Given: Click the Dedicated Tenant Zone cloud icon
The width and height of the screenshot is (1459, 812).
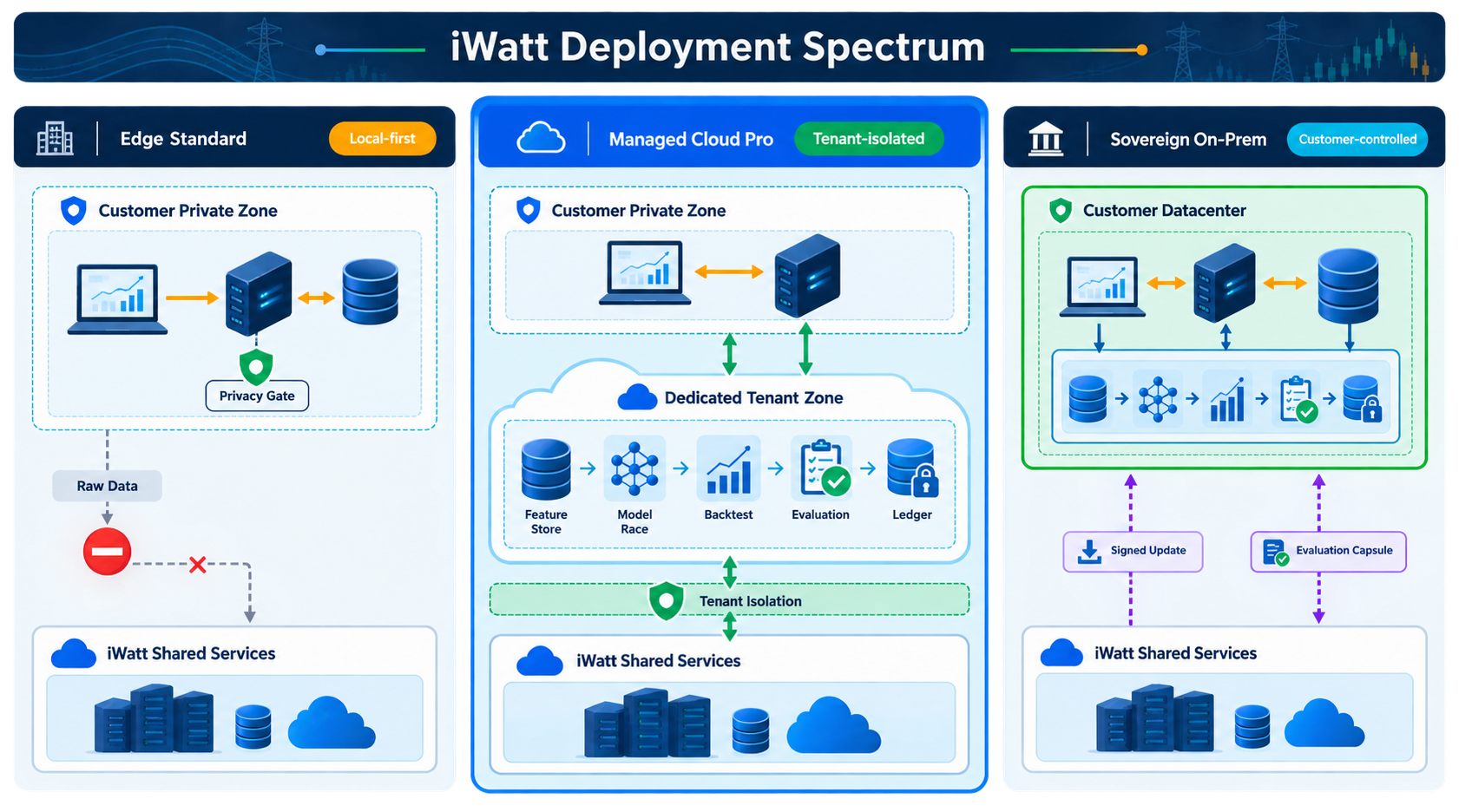Looking at the screenshot, I should (637, 397).
